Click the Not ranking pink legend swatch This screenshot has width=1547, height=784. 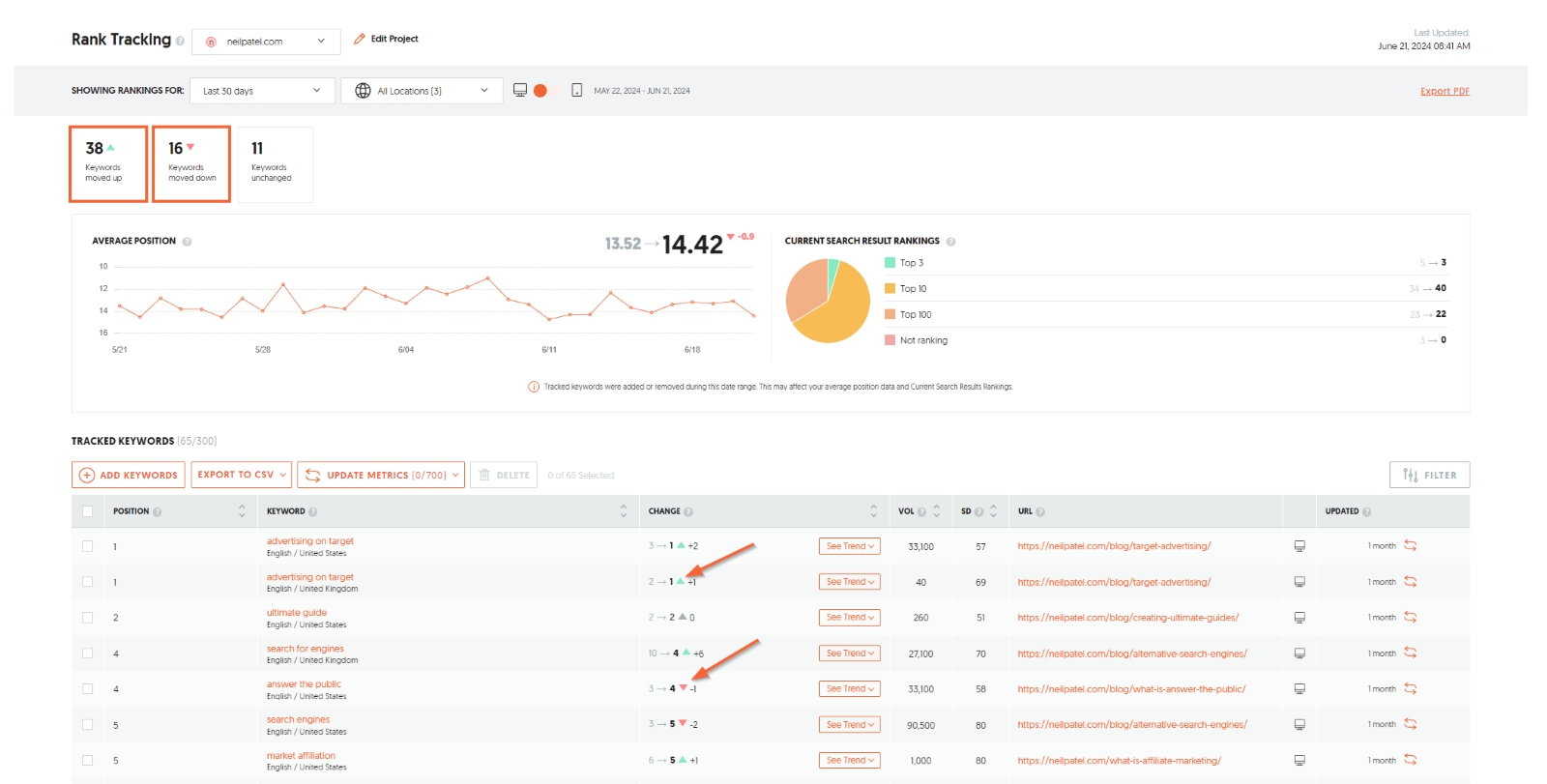pos(890,340)
